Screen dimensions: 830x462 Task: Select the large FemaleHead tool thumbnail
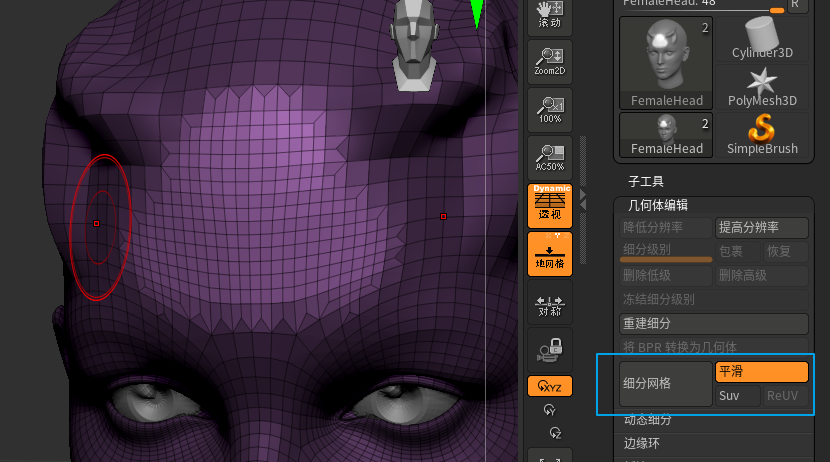(666, 62)
